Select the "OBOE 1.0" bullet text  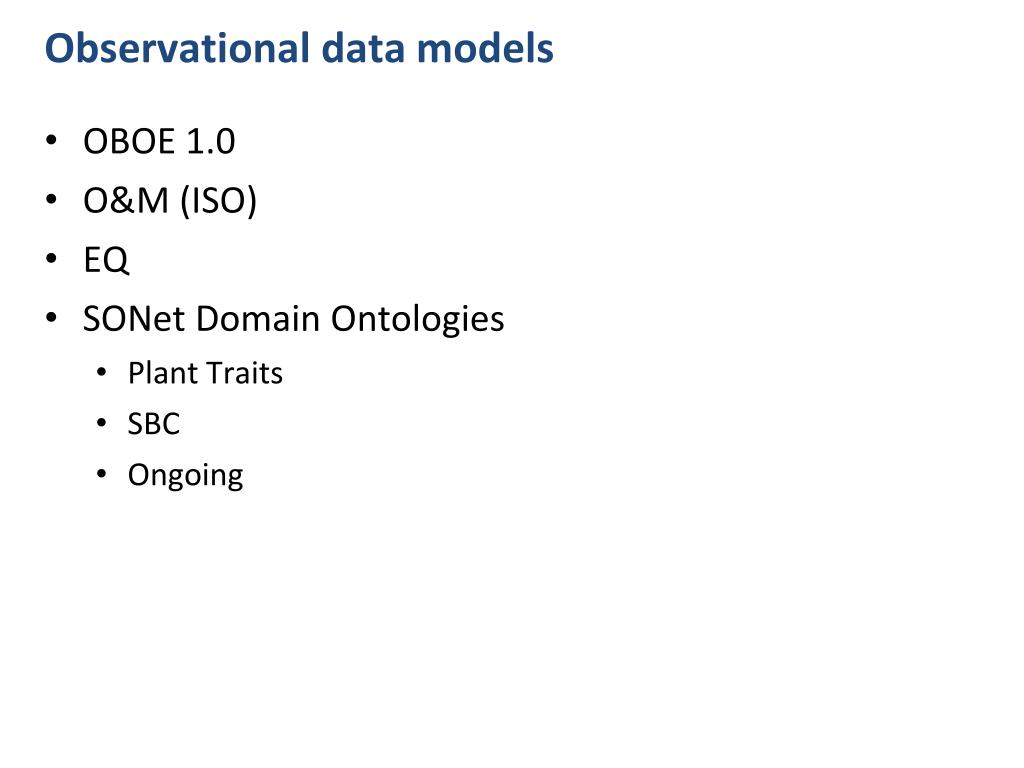[x=159, y=141]
